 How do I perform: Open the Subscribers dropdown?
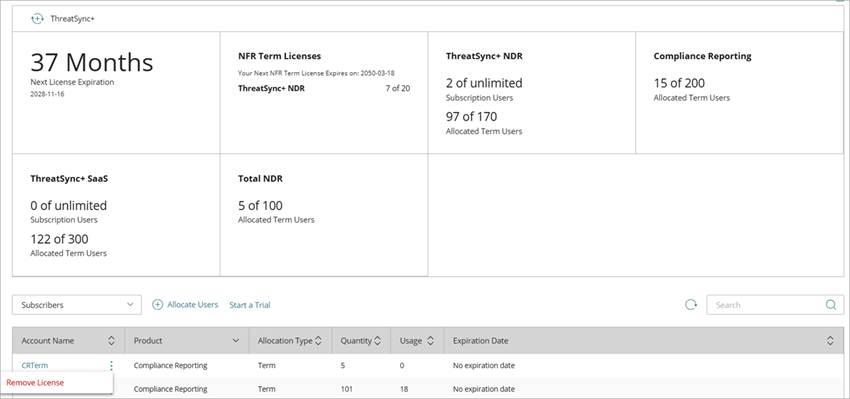tap(77, 305)
